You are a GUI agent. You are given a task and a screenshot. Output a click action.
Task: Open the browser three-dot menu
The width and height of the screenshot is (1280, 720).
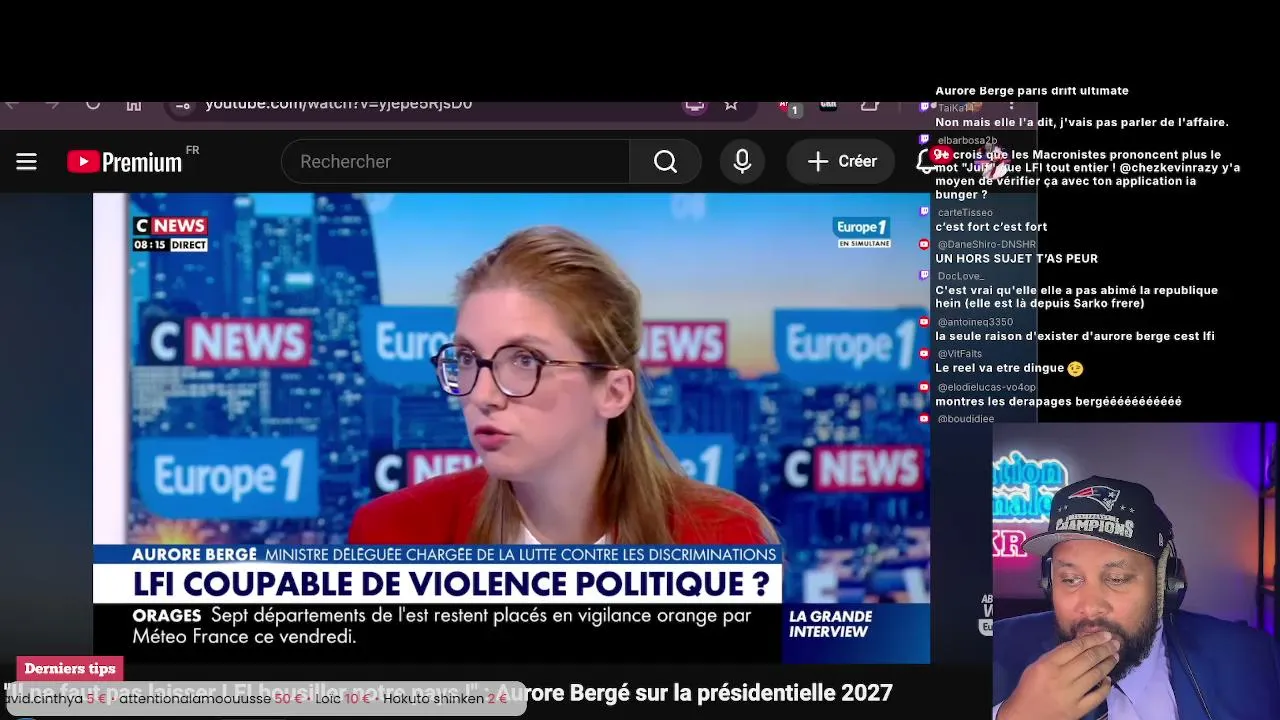tap(1011, 104)
